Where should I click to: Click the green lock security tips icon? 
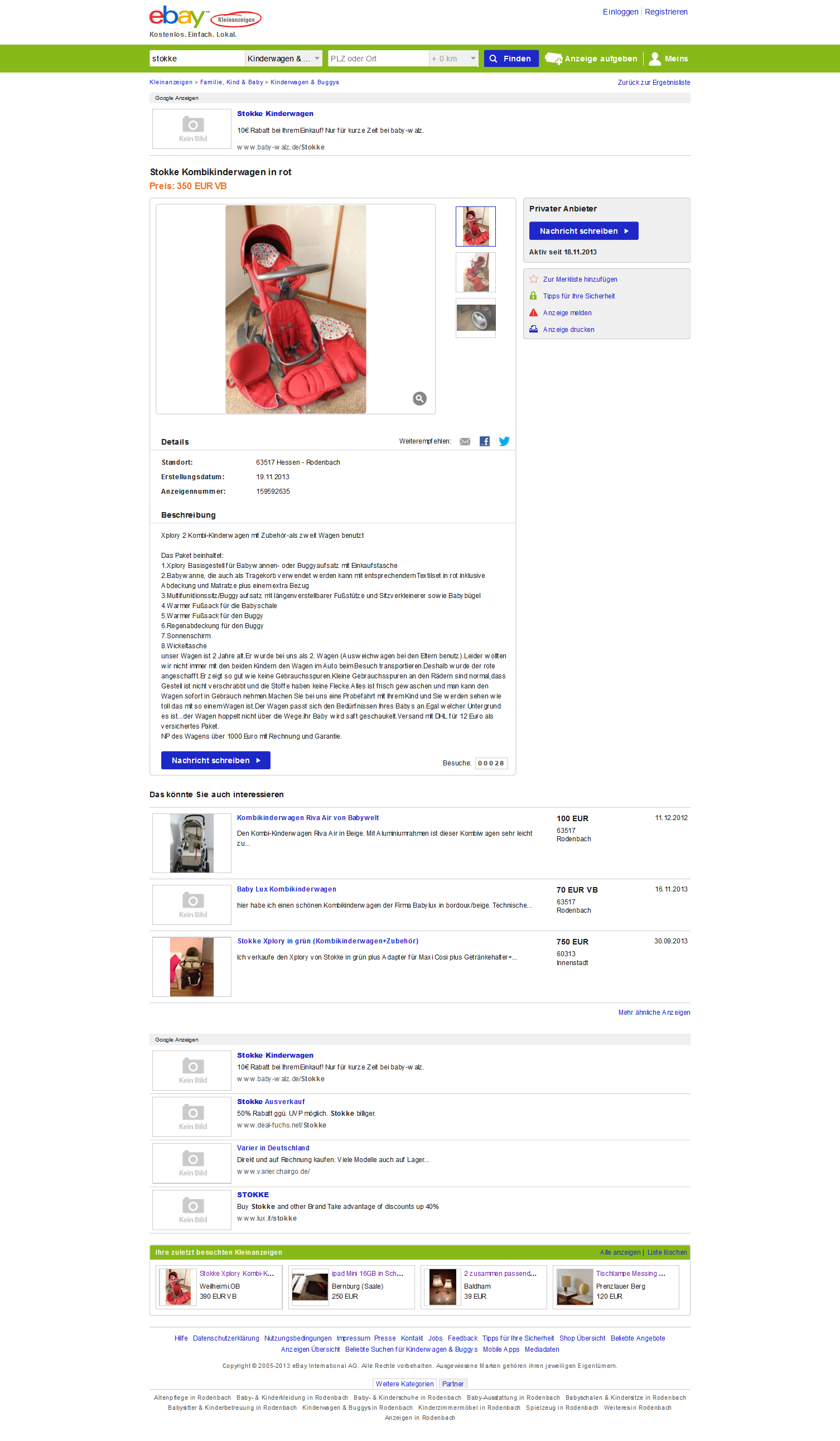[x=533, y=296]
